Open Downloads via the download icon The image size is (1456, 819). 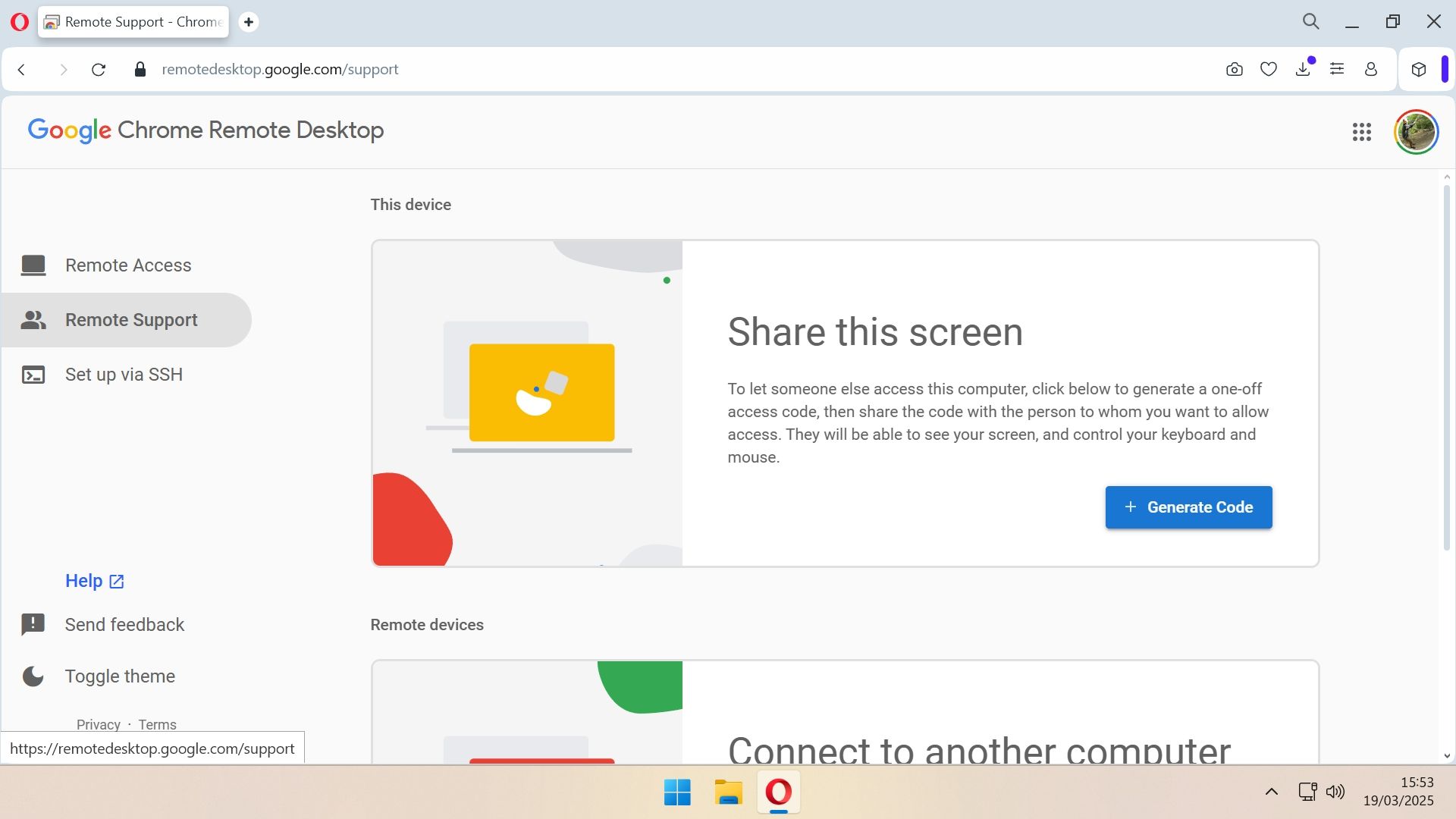pos(1304,69)
